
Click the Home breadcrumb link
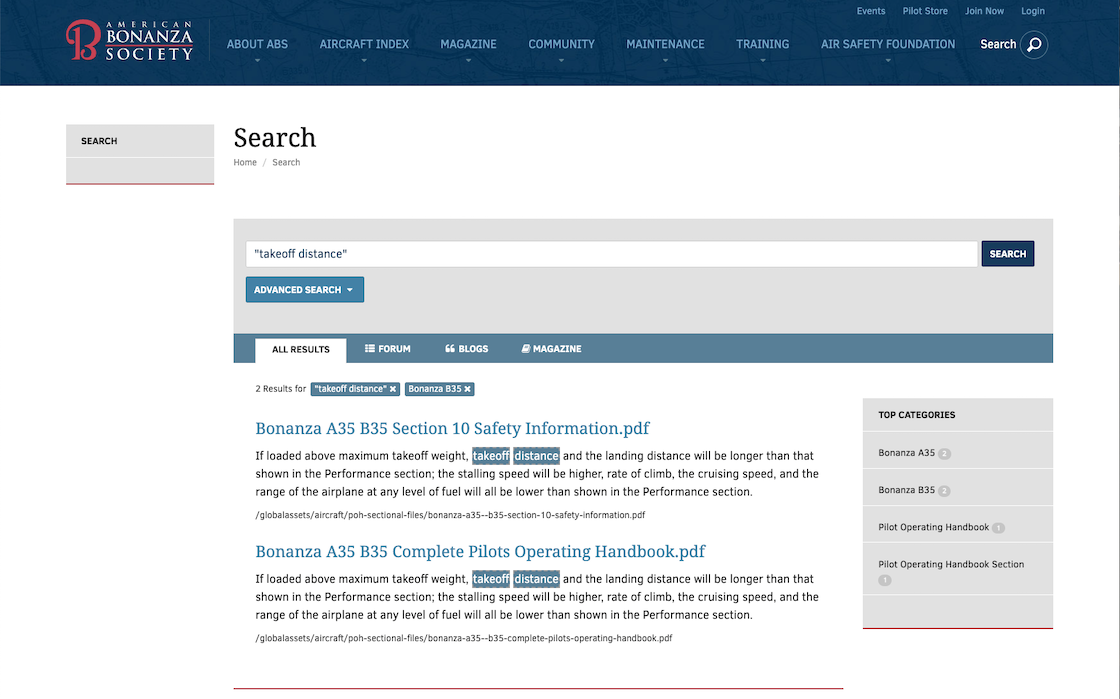(x=245, y=163)
